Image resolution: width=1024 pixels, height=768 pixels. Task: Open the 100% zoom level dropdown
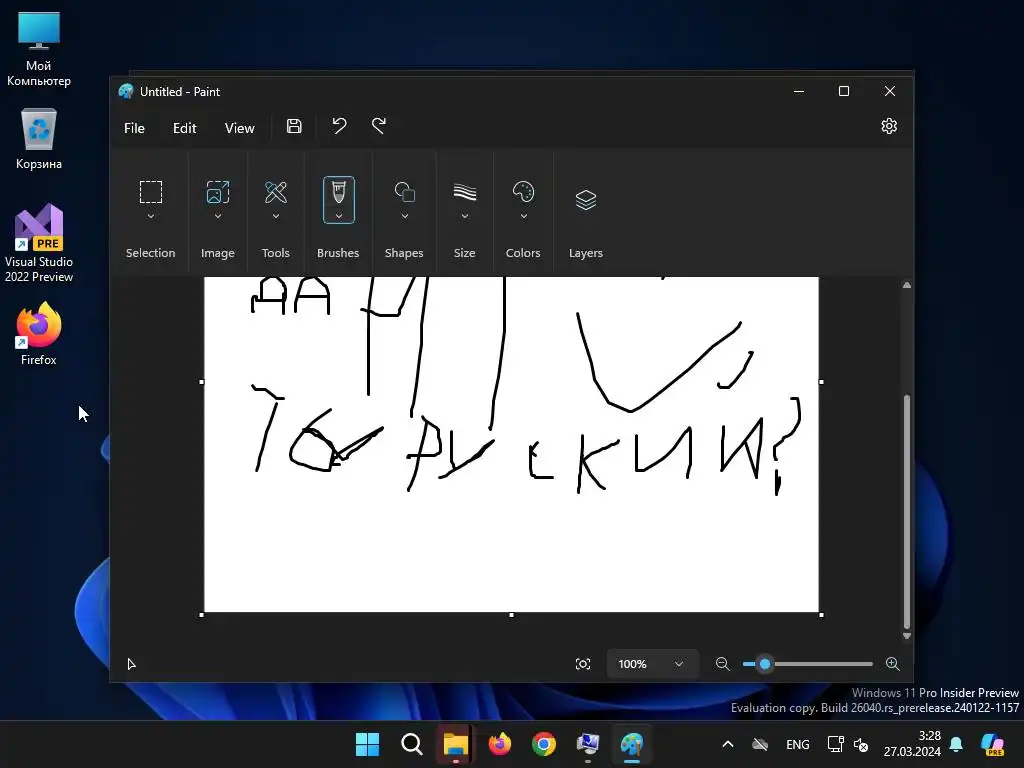click(x=651, y=664)
